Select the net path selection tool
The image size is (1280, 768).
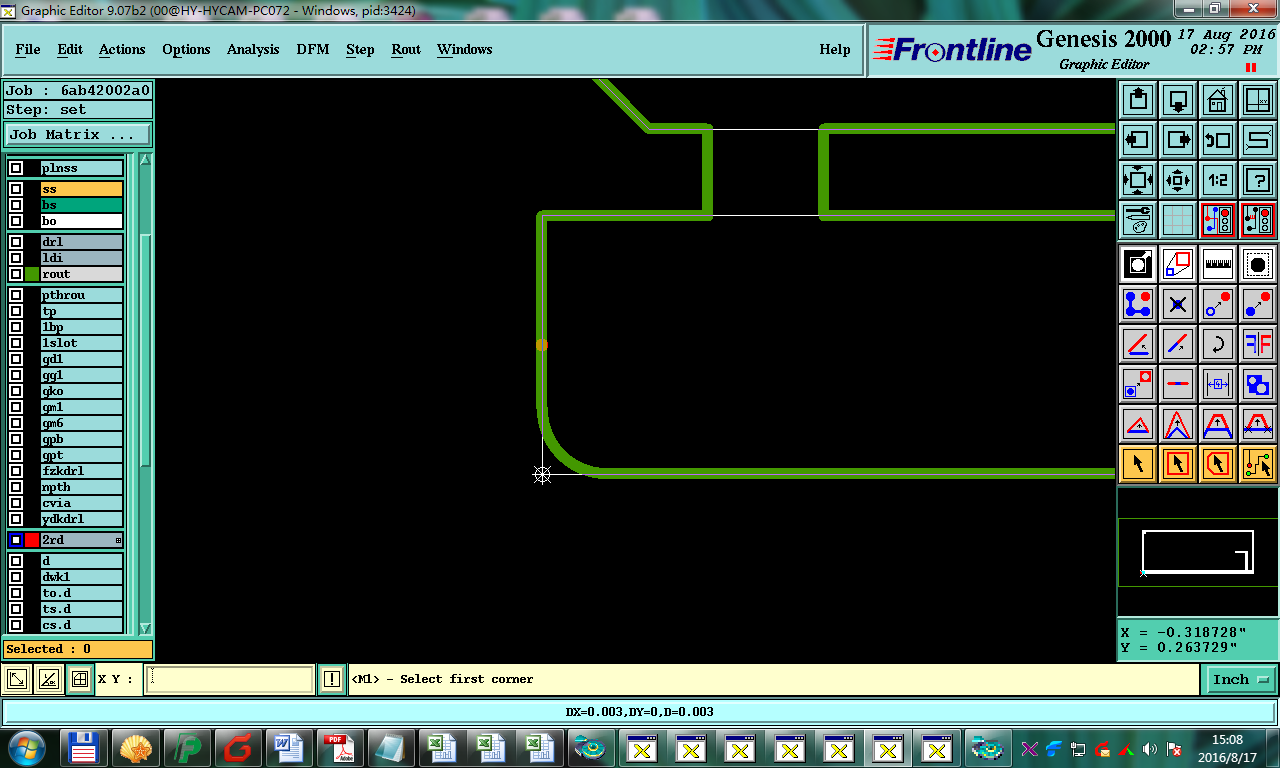pyautogui.click(x=1258, y=464)
